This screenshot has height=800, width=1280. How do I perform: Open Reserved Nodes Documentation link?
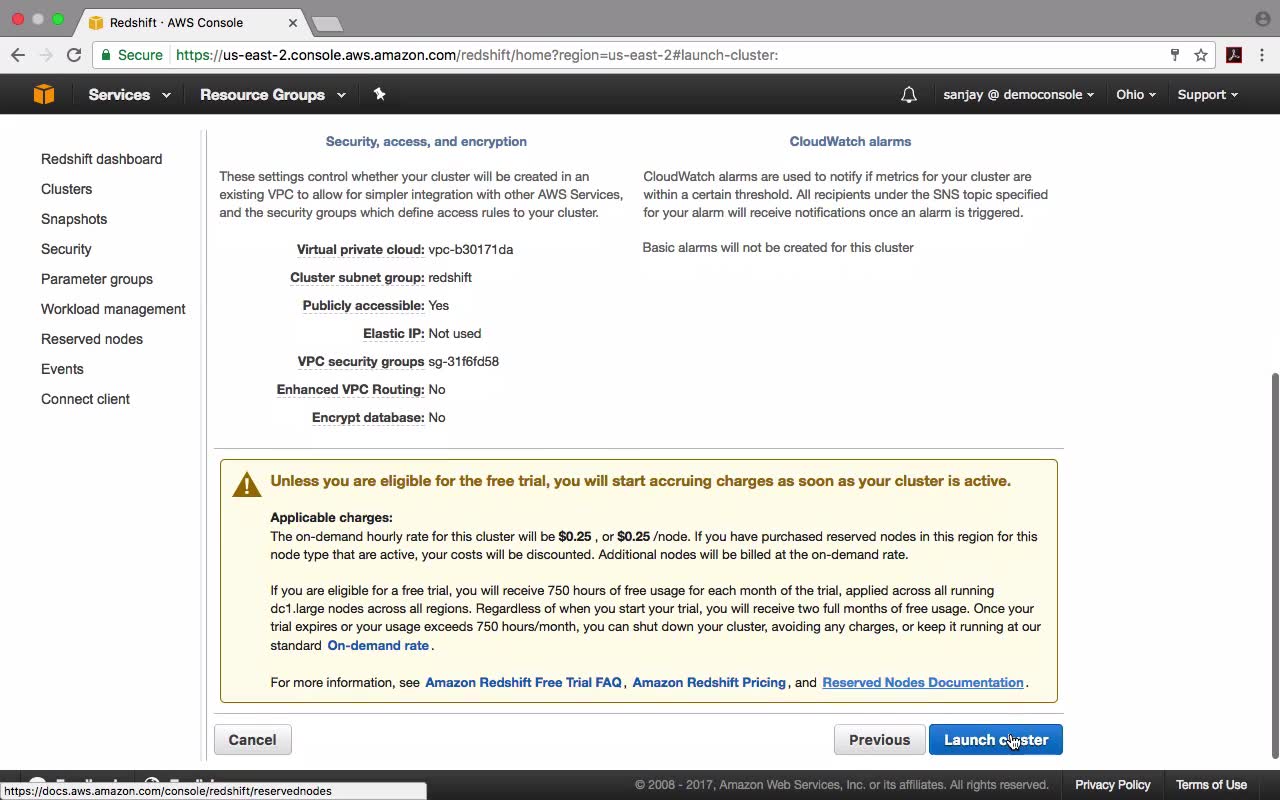tap(923, 682)
